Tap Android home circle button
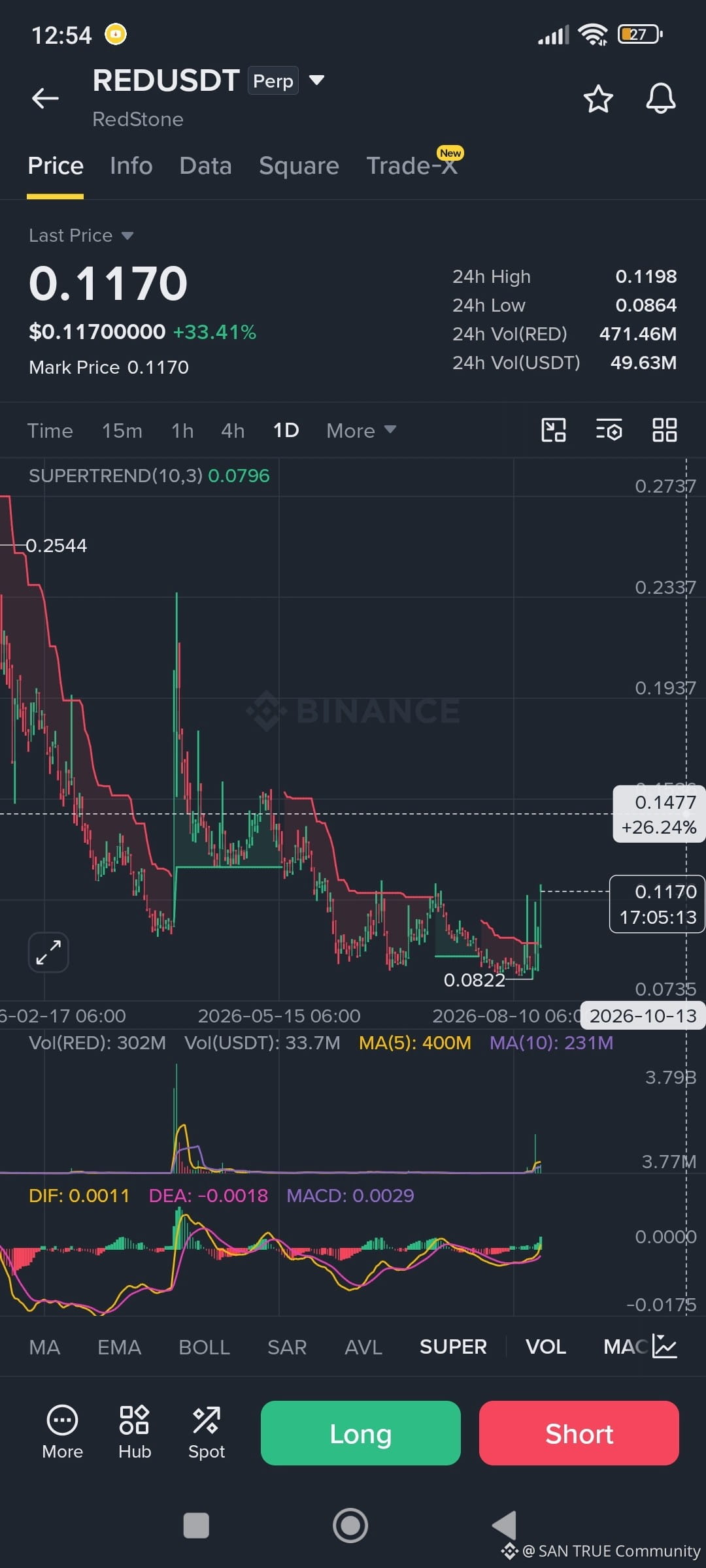 (350, 1526)
